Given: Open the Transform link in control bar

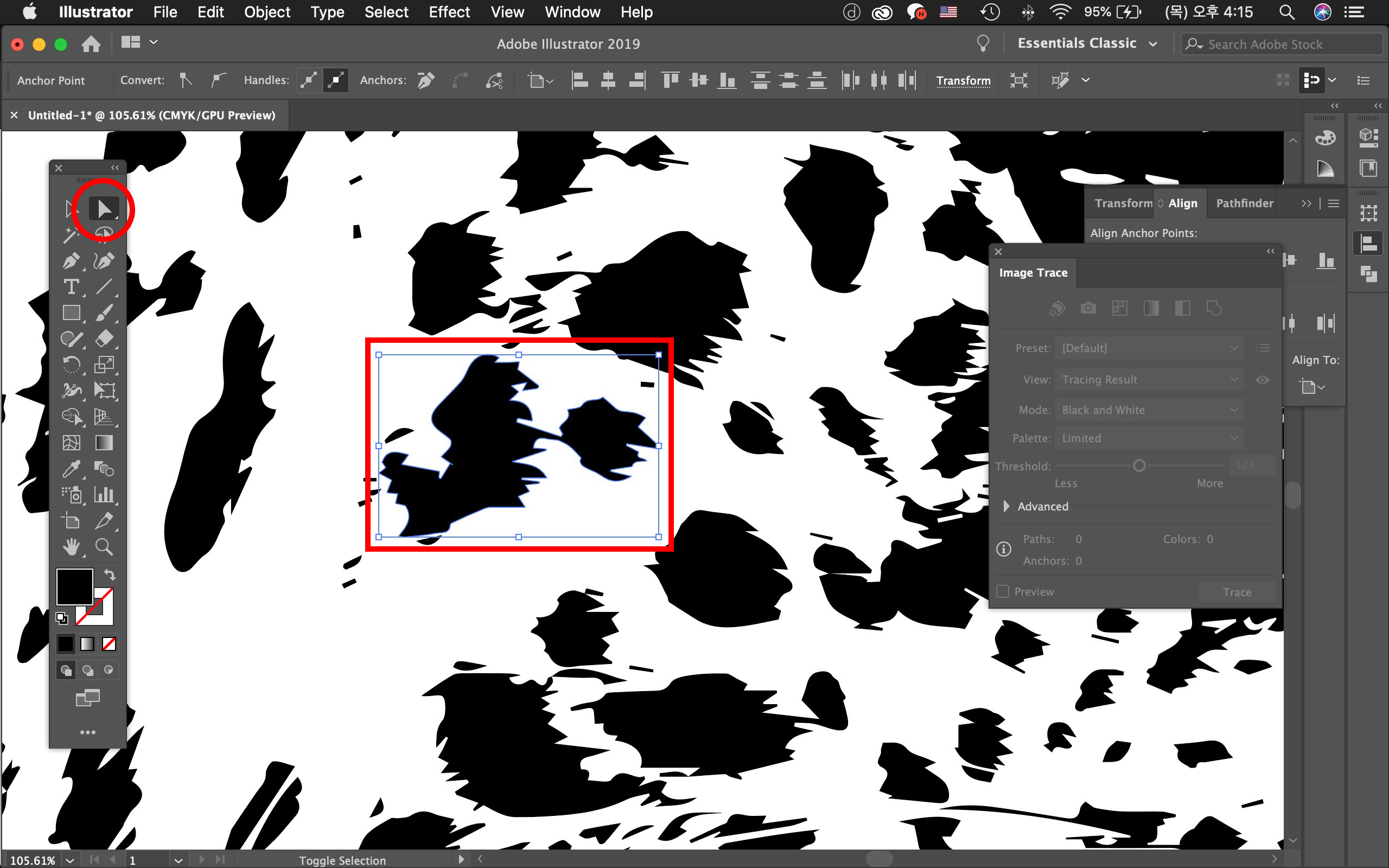Looking at the screenshot, I should (x=963, y=80).
